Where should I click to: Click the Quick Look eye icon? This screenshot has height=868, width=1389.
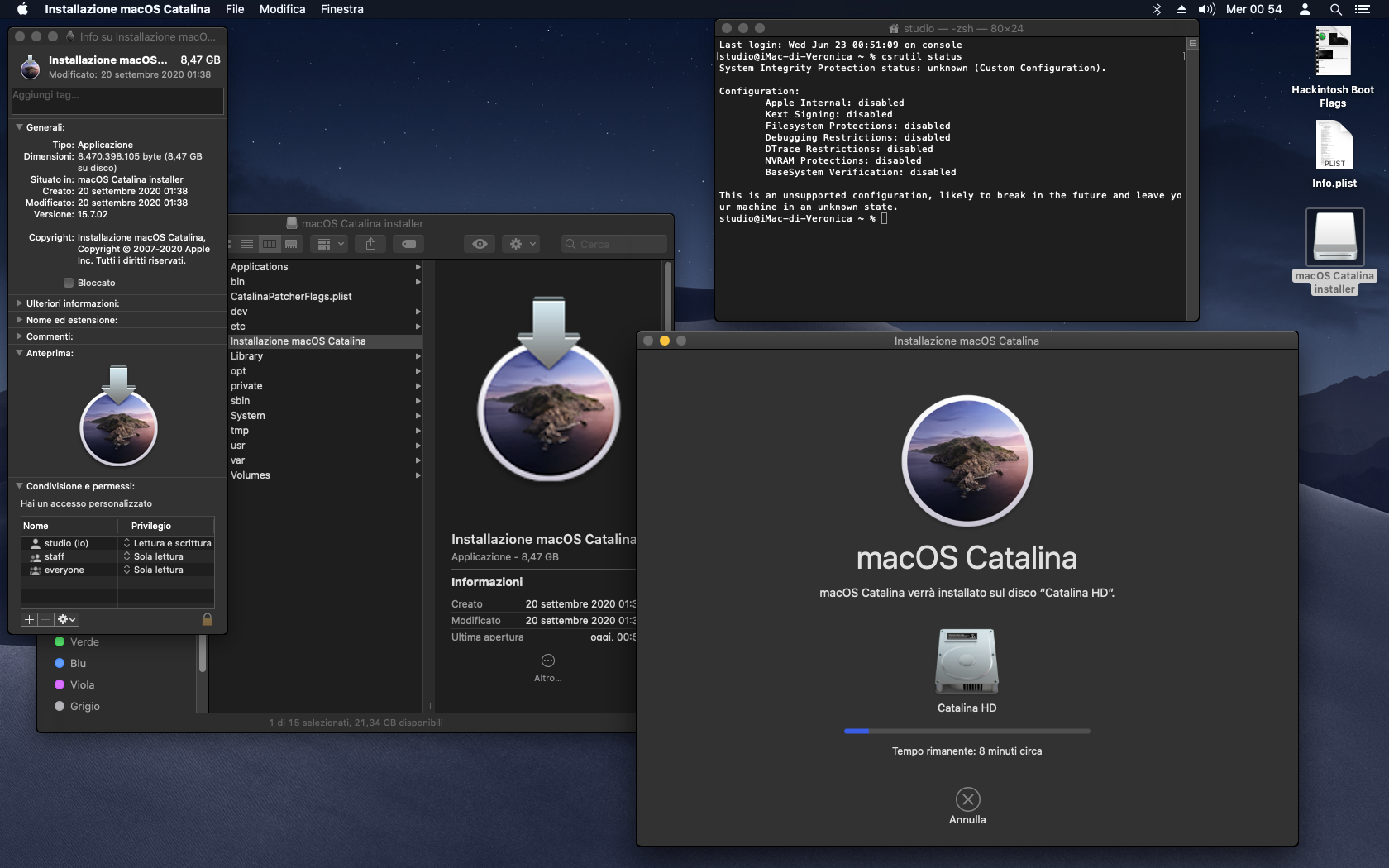(x=480, y=244)
